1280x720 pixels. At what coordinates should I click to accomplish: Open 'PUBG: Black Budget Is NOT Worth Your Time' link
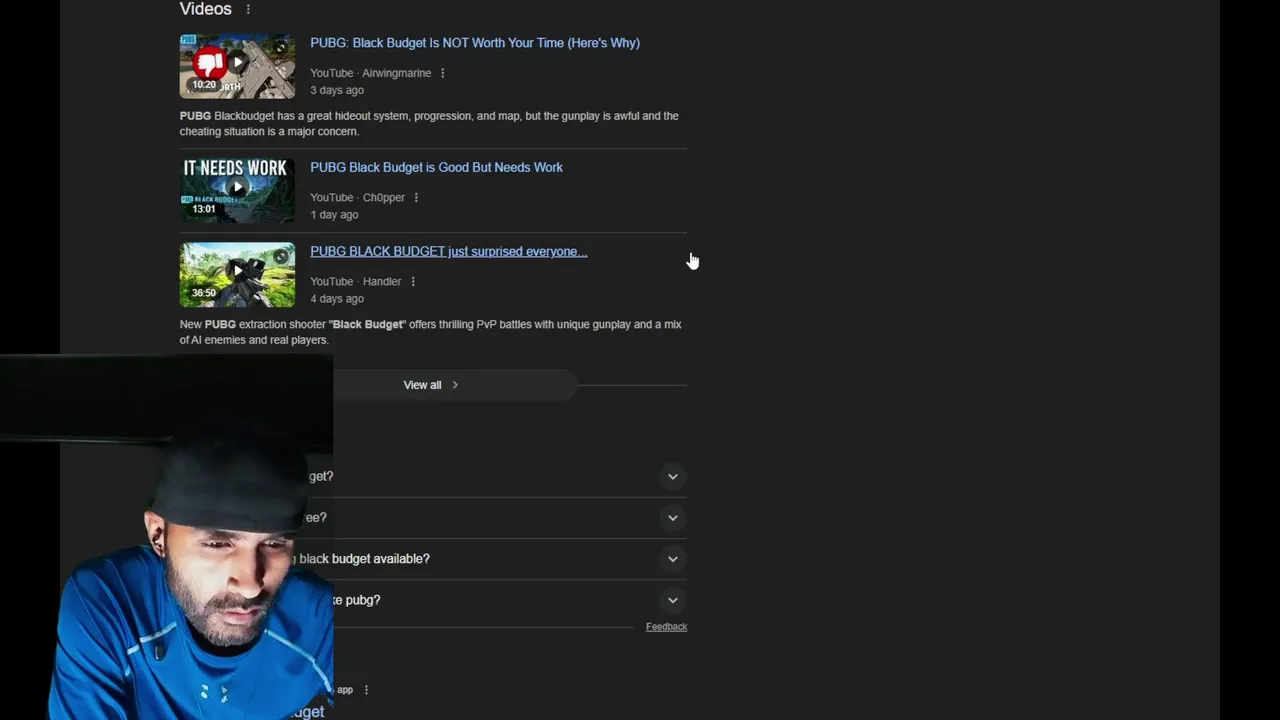(475, 43)
